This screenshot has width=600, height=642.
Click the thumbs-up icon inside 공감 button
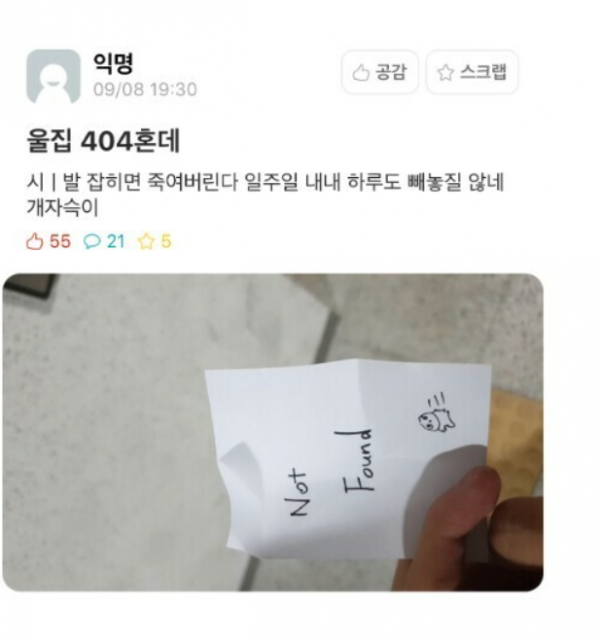361,73
